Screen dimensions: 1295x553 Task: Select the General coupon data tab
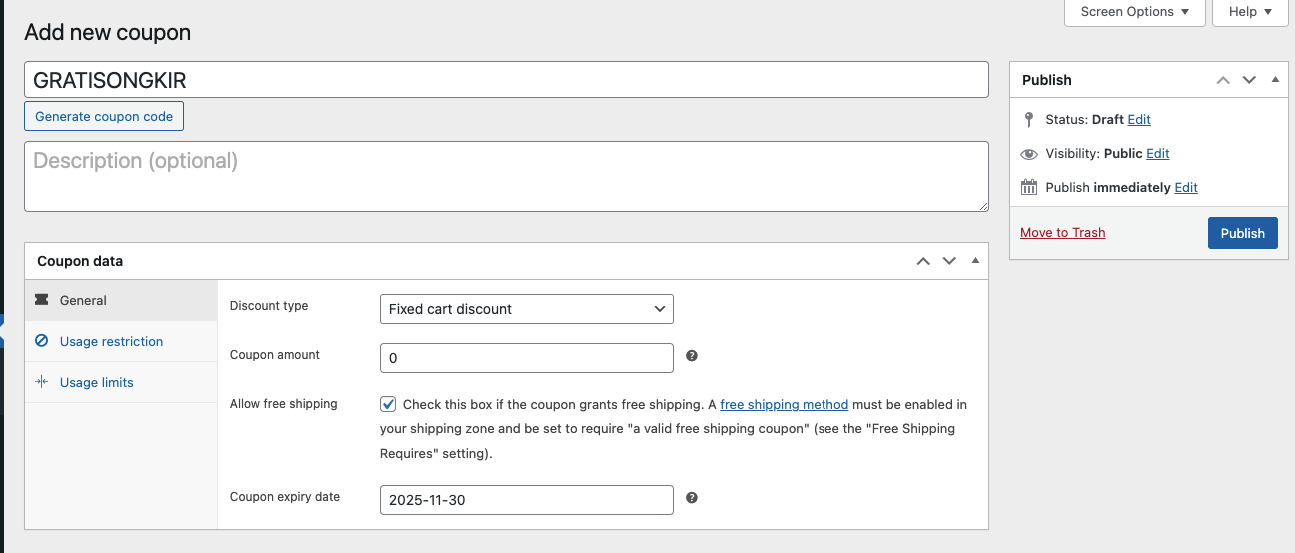(83, 301)
